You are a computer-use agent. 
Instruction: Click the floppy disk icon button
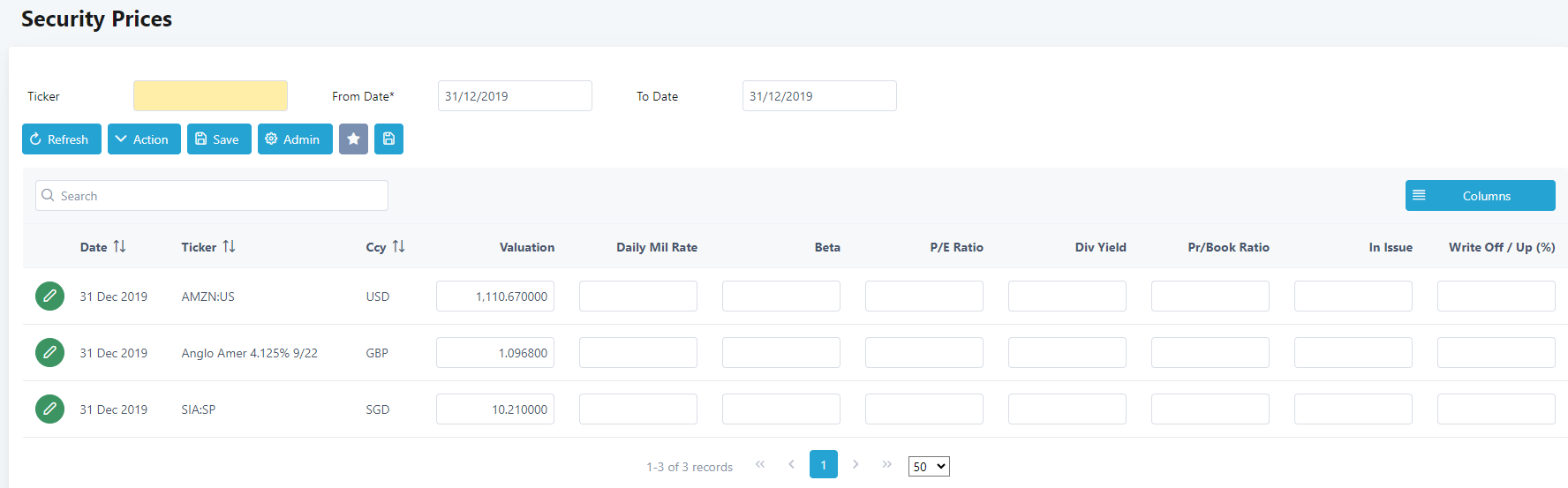pos(388,139)
